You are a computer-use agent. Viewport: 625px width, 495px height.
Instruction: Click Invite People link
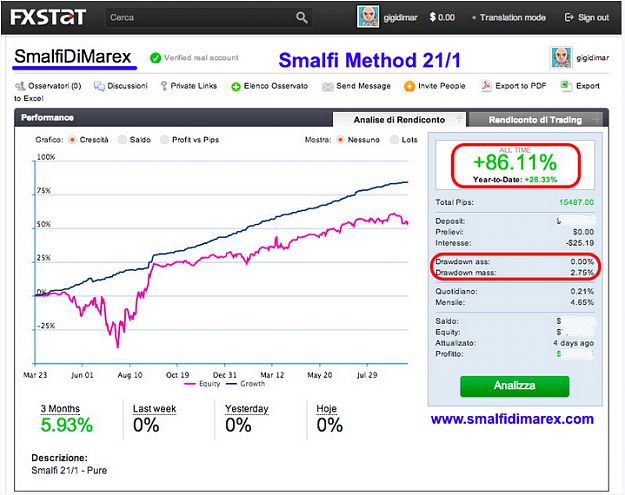(442, 86)
